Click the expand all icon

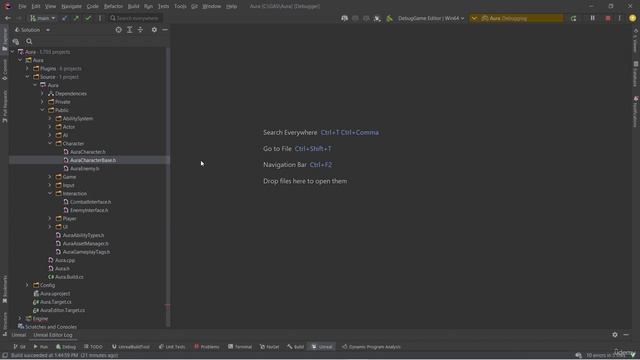pos(129,30)
